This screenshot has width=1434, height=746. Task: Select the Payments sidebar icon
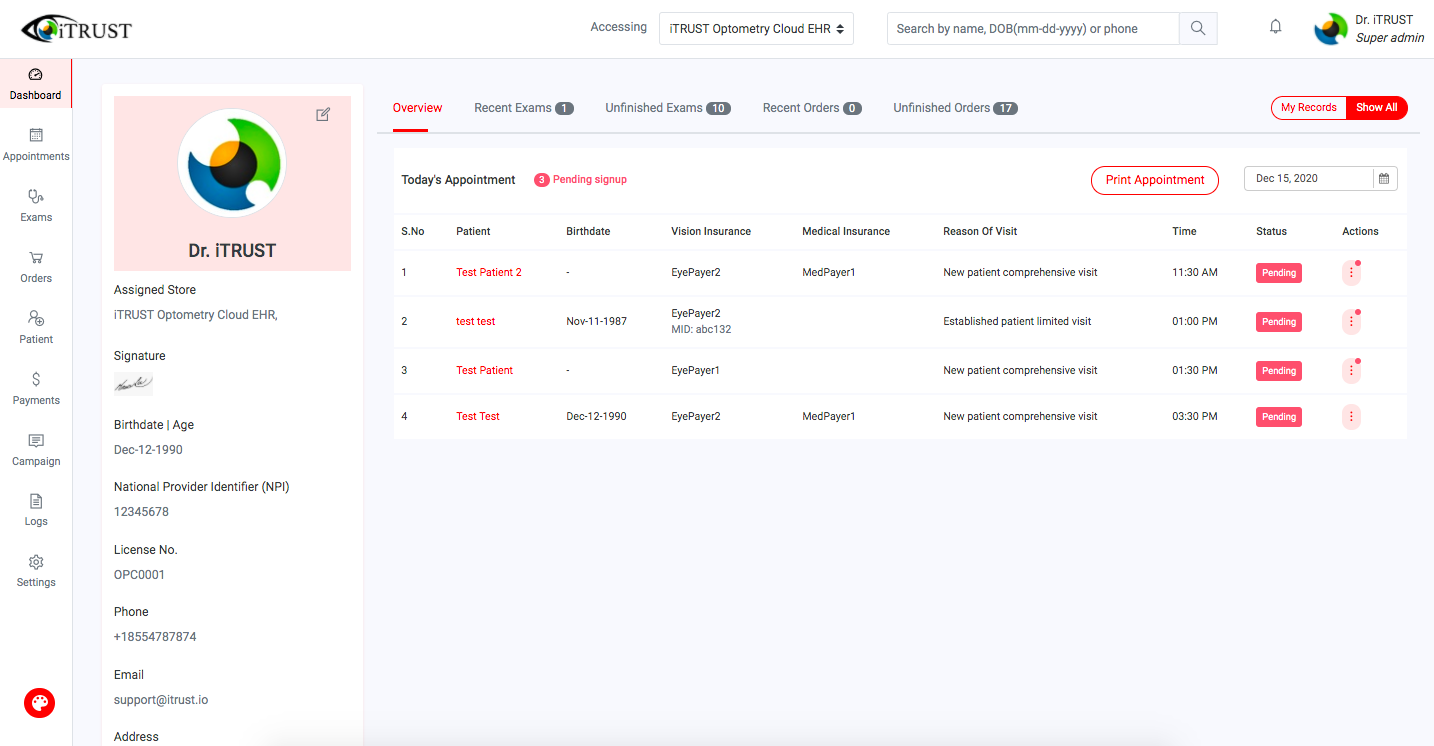[x=36, y=390]
